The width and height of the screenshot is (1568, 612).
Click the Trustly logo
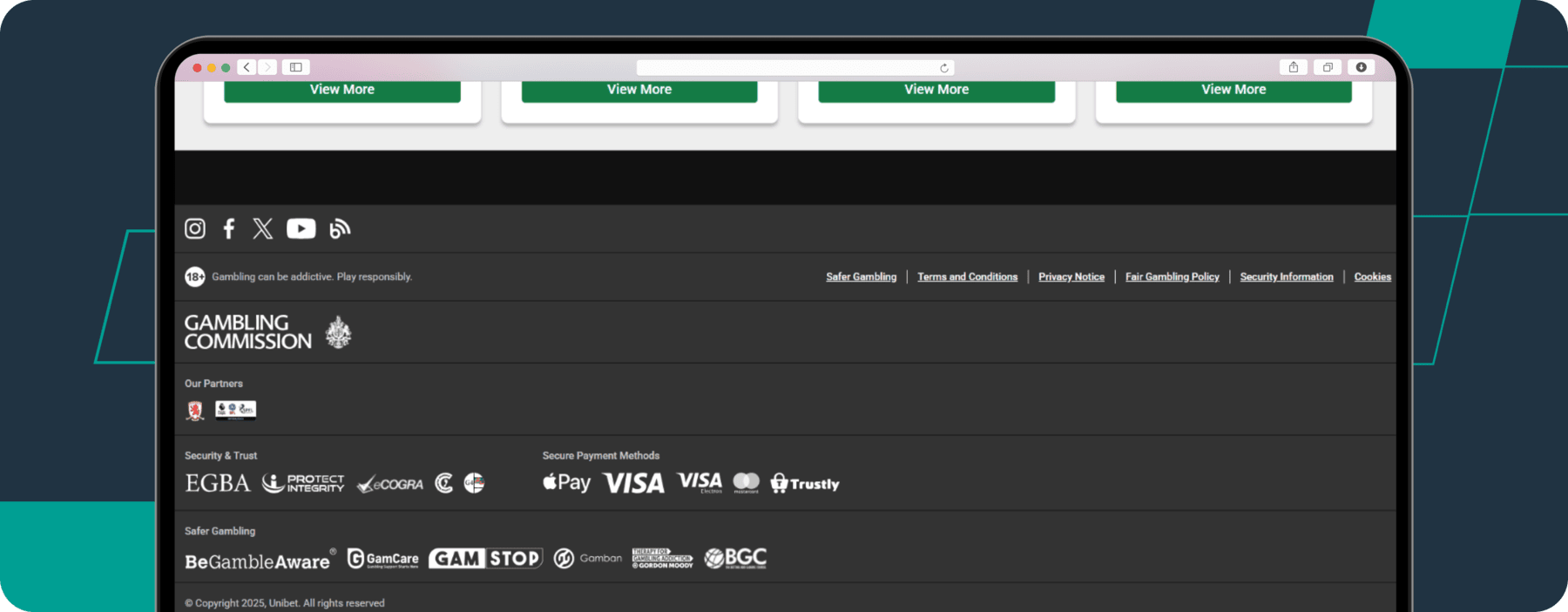point(804,484)
